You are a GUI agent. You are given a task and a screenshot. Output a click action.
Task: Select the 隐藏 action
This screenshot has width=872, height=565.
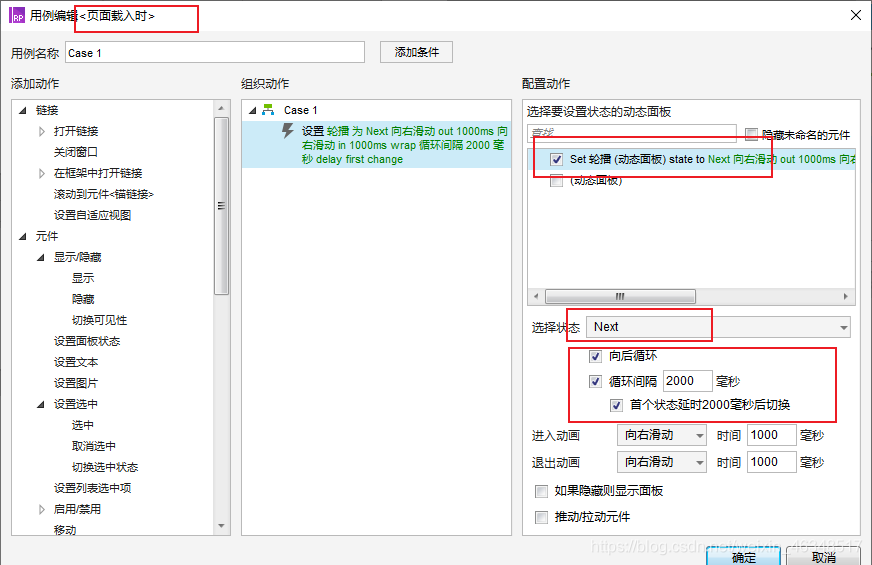(83, 299)
